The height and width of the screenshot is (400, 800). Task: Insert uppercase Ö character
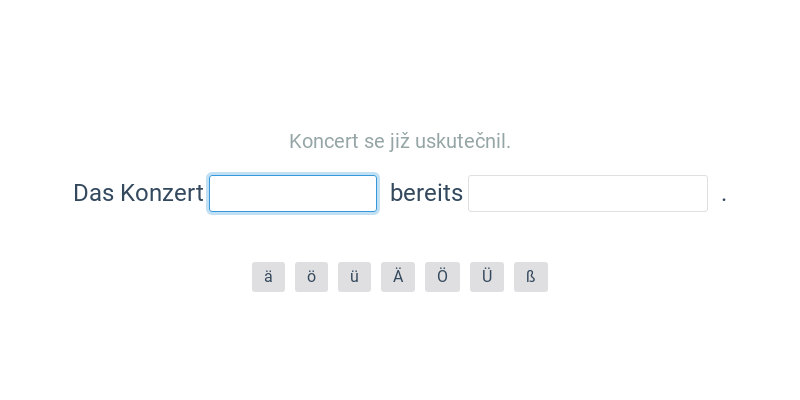click(442, 277)
